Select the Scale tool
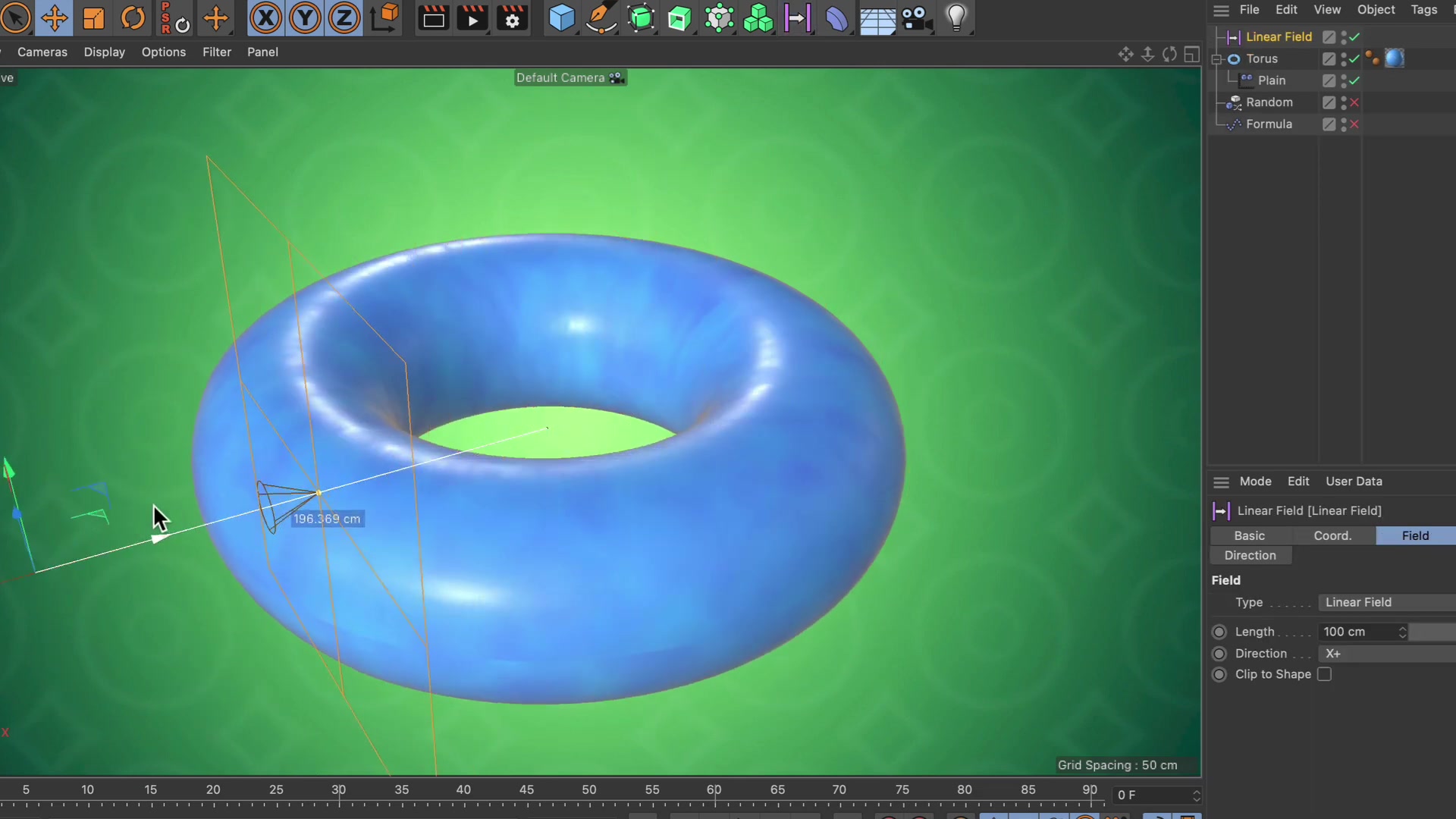Screen dimensions: 1456x819 (x=93, y=17)
